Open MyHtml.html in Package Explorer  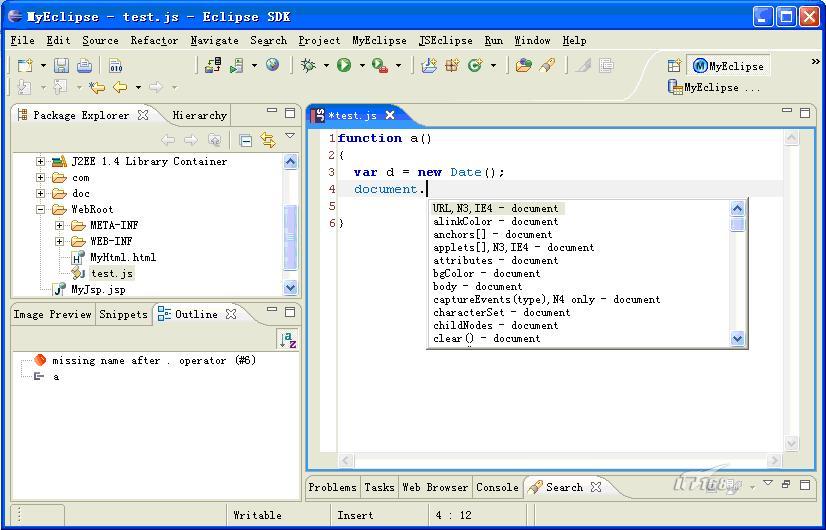[122, 257]
